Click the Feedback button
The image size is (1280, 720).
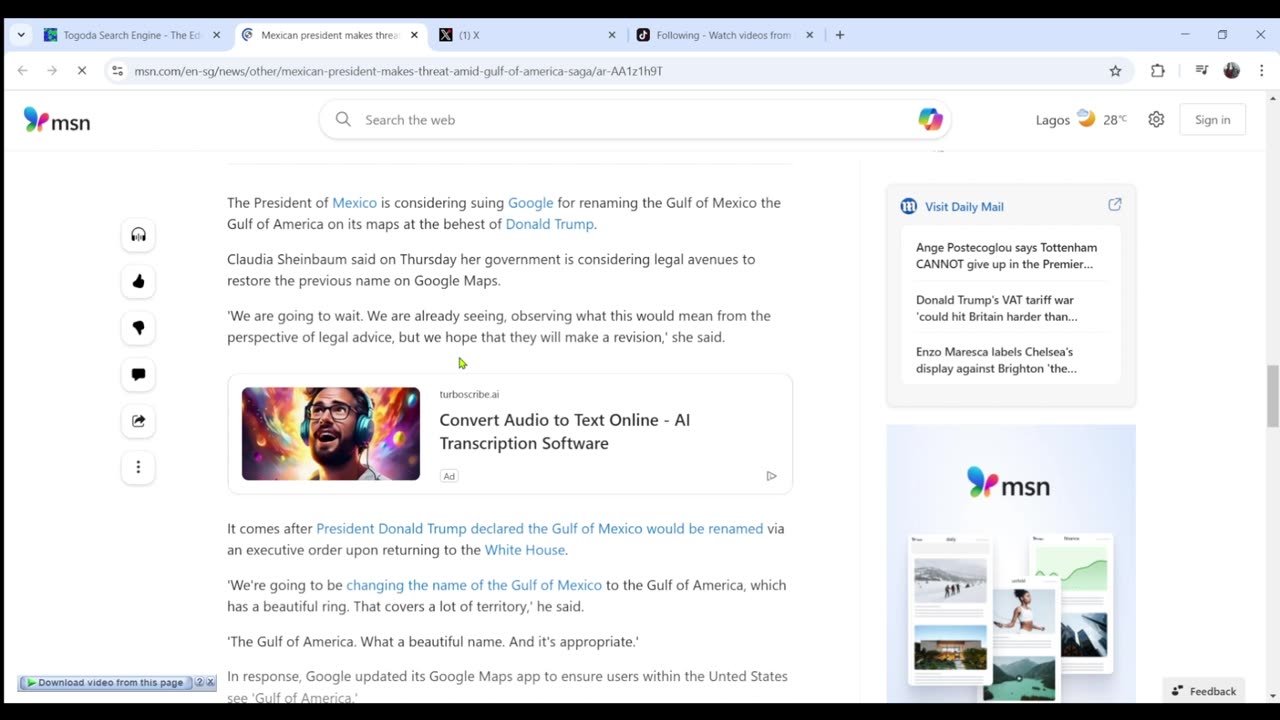pyautogui.click(x=1204, y=691)
